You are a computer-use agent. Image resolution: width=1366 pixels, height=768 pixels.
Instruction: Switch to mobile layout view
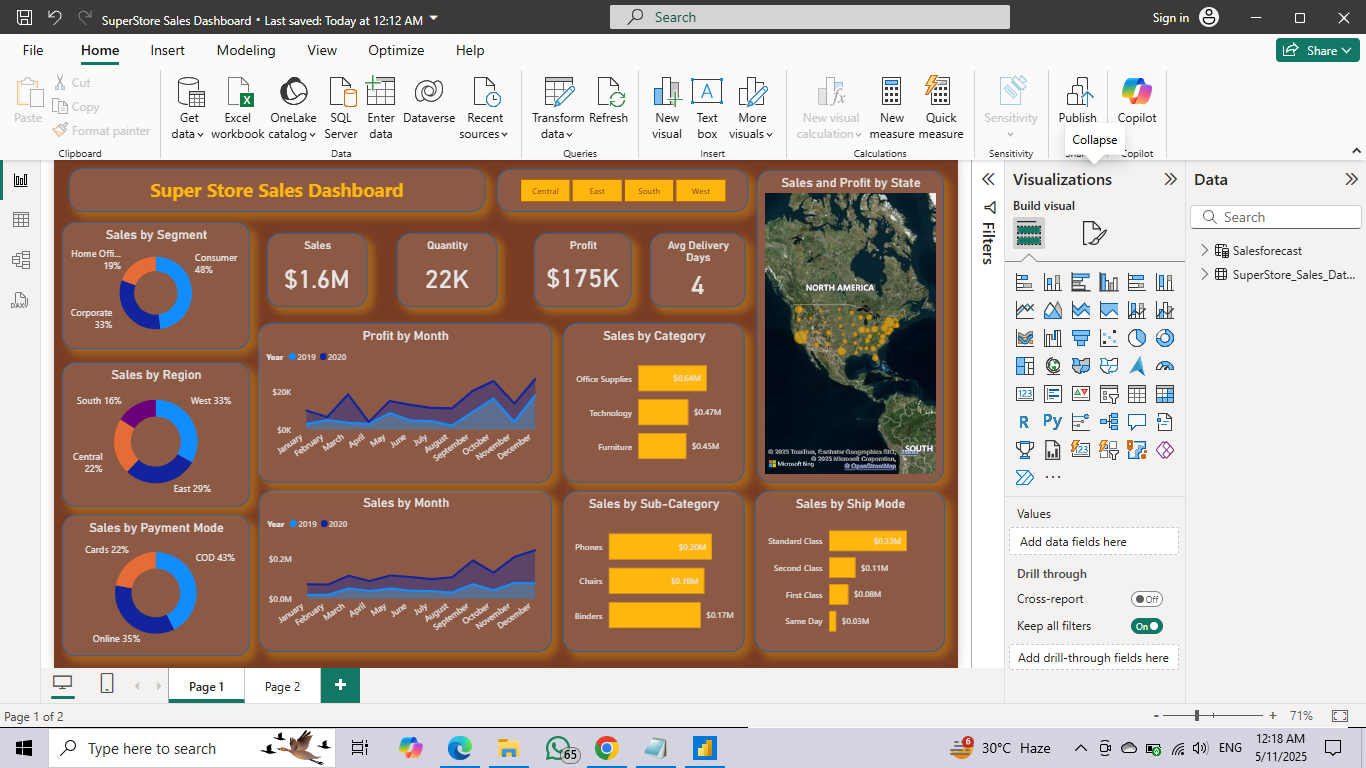click(107, 684)
